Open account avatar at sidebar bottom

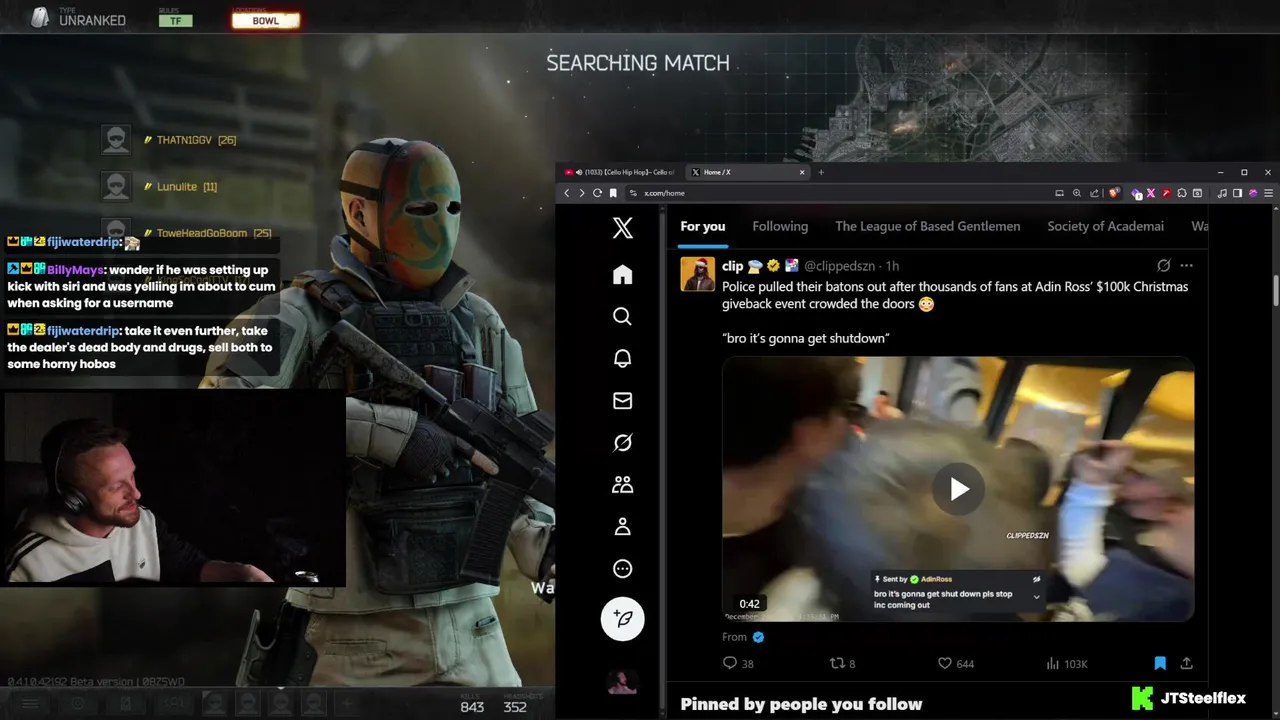[x=622, y=682]
